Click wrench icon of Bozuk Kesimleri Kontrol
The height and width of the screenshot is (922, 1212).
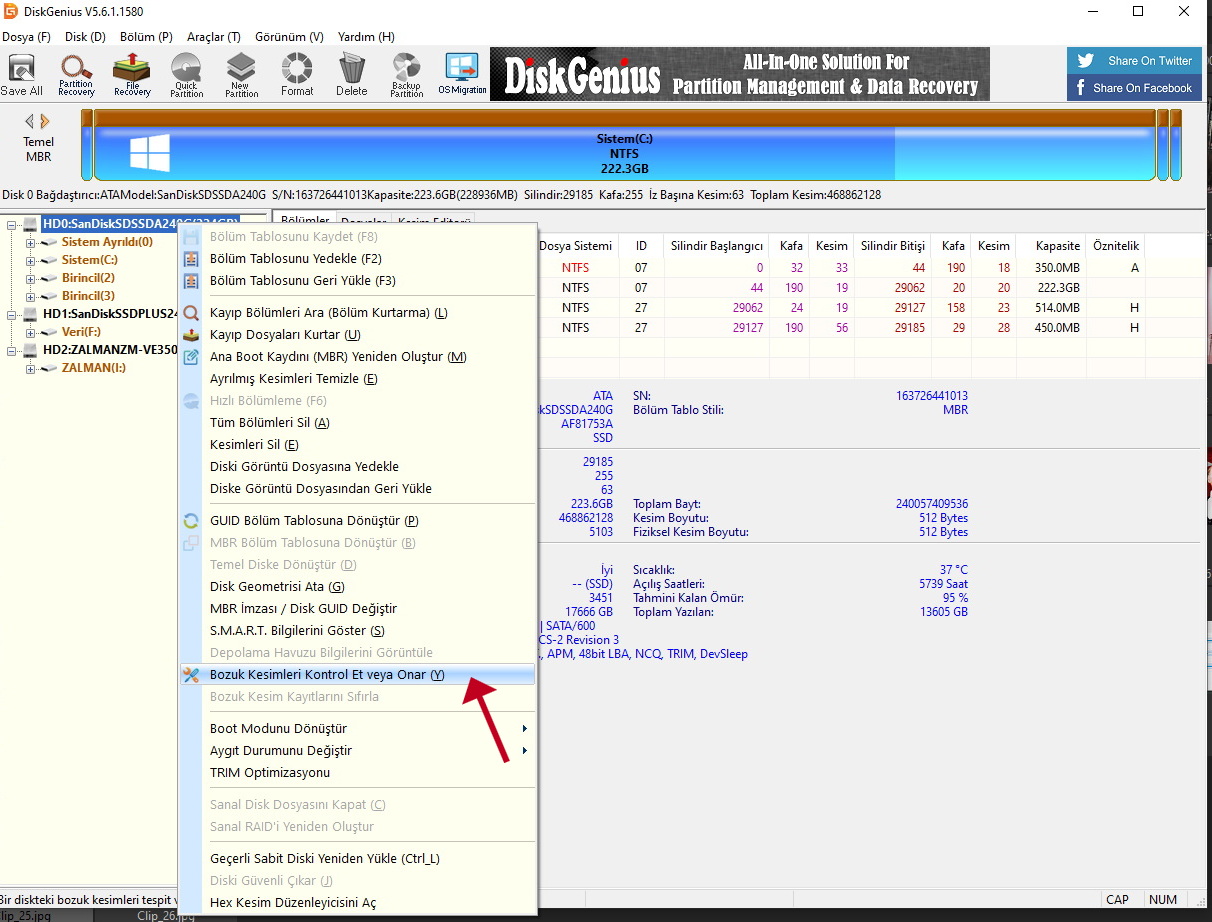click(x=191, y=675)
